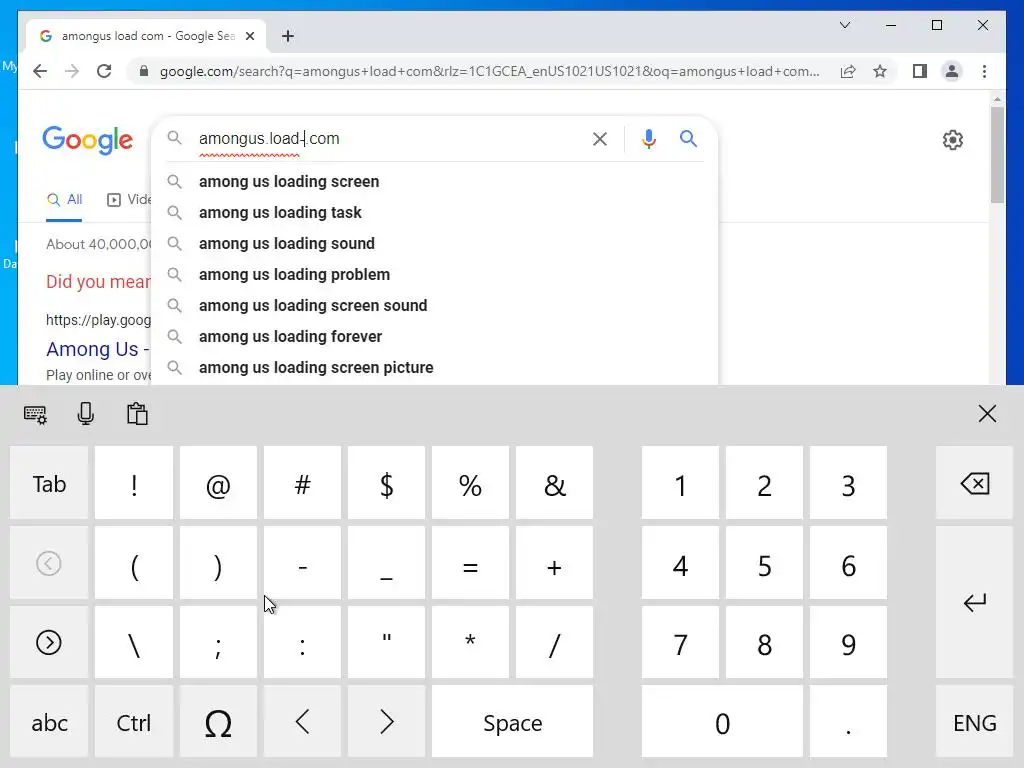Bookmark this page with star icon
1024x768 pixels.
pyautogui.click(x=880, y=71)
